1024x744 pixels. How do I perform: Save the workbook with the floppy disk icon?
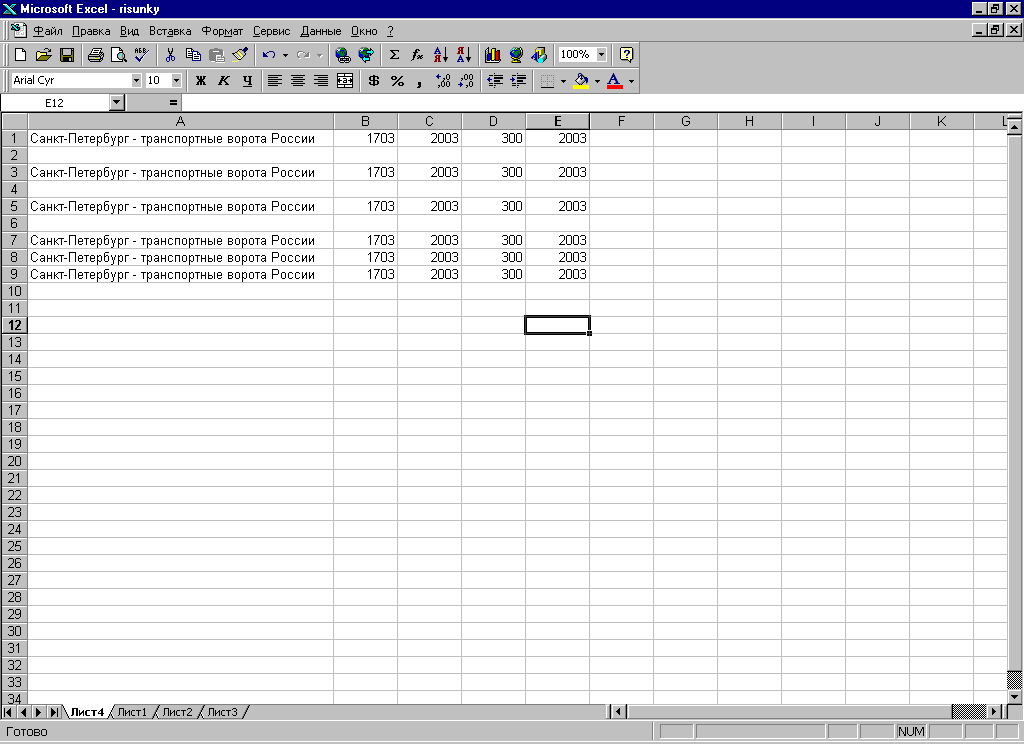[x=67, y=55]
